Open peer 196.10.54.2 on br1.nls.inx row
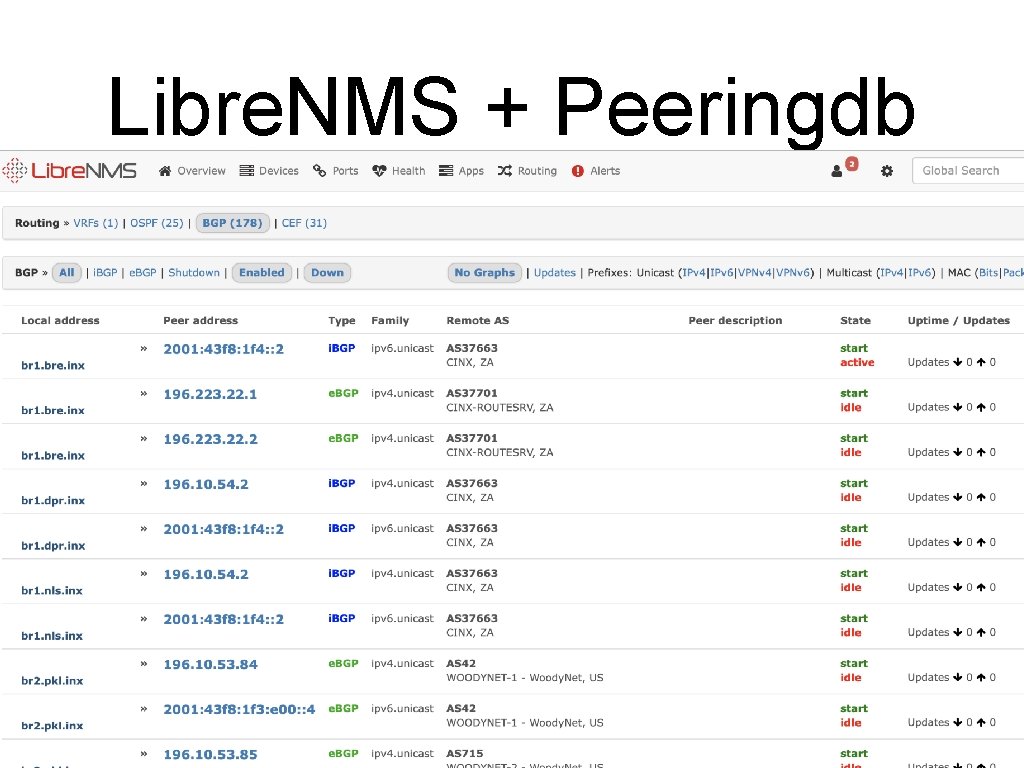 206,575
